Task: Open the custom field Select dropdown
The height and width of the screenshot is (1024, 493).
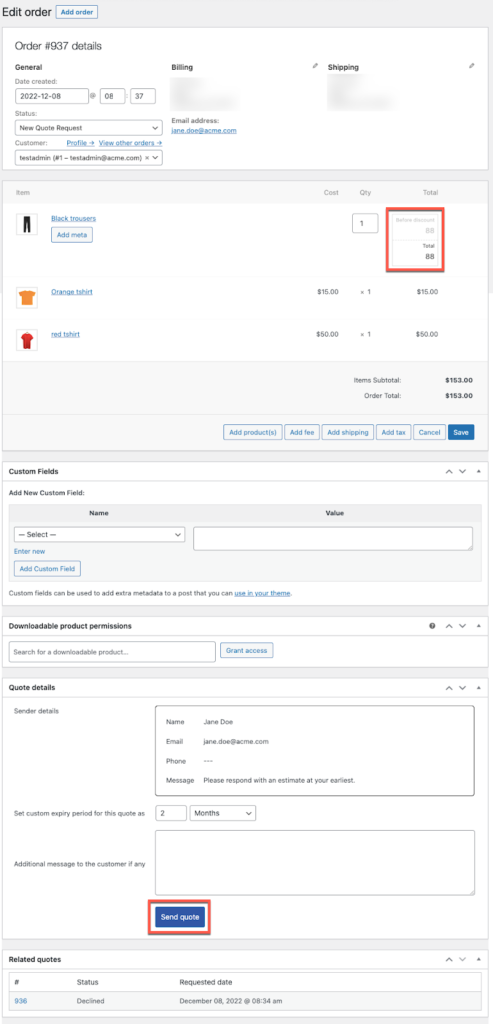Action: click(x=99, y=534)
